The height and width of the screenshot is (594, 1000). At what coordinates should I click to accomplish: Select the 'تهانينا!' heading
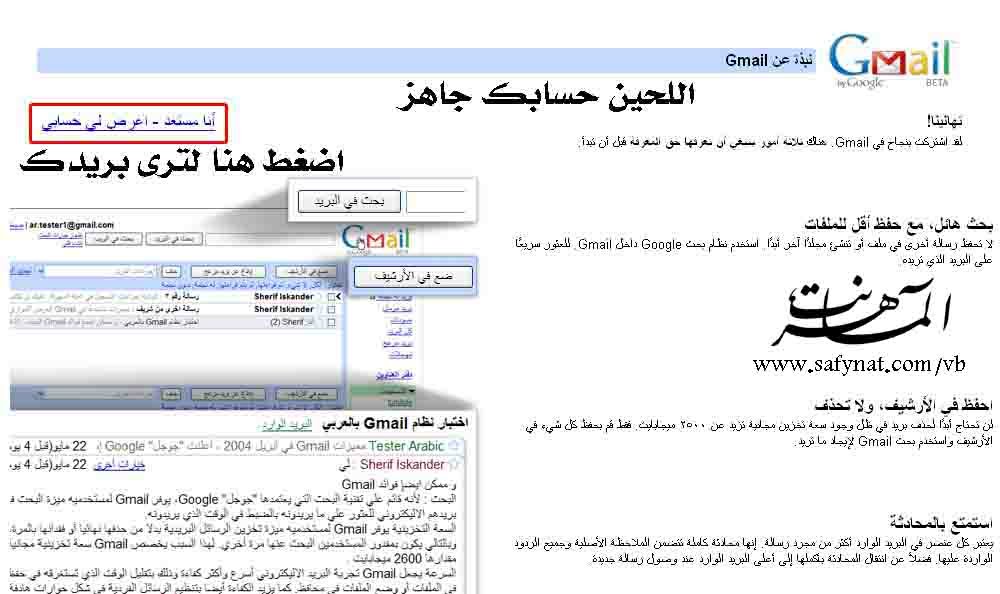[x=945, y=121]
